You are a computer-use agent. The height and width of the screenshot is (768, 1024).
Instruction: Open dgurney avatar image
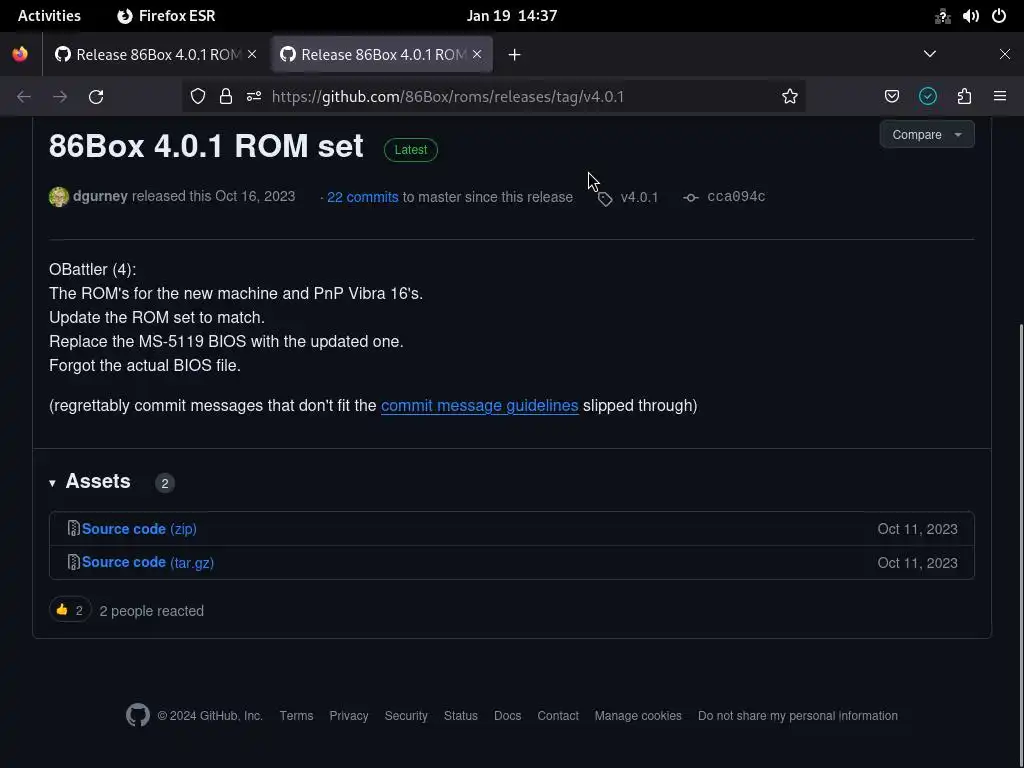point(59,197)
